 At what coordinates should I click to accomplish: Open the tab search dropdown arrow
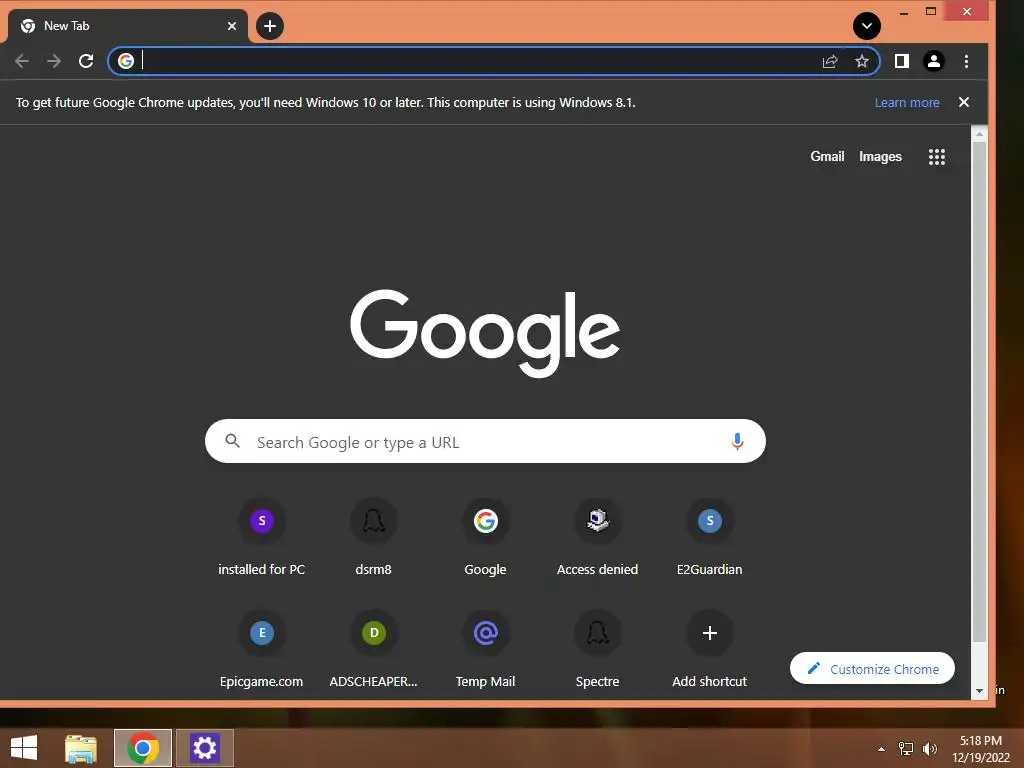coord(867,26)
